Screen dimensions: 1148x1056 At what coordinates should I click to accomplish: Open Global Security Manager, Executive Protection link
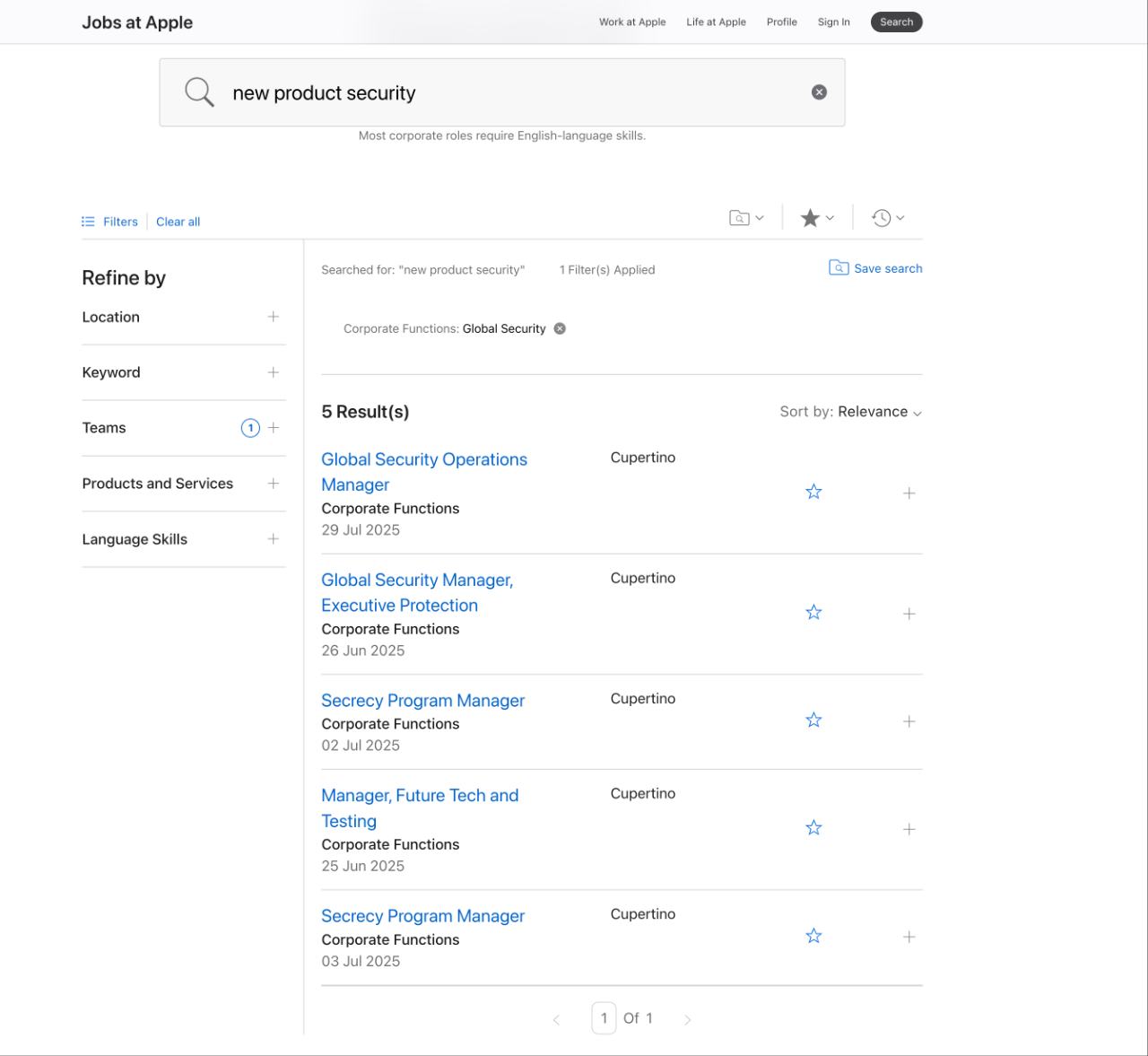417,593
